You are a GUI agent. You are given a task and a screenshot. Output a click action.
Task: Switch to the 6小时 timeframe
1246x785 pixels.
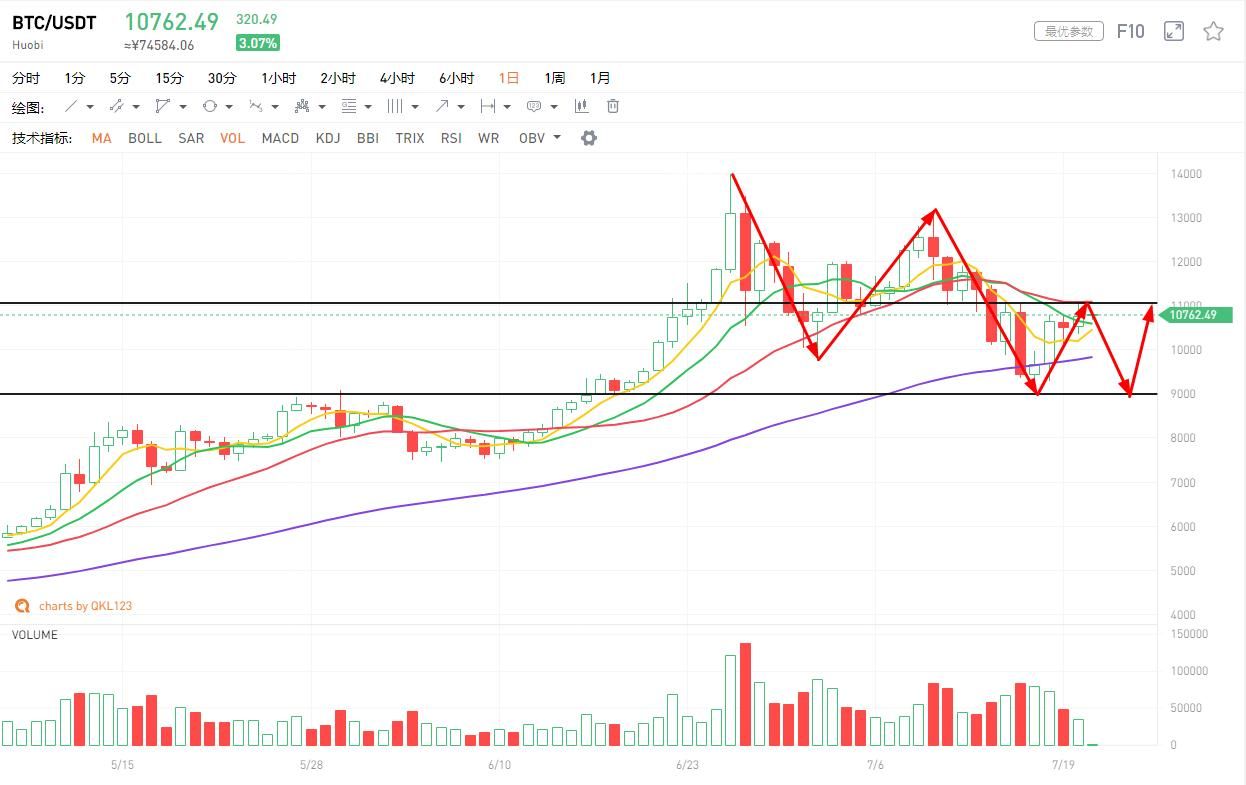(x=456, y=78)
